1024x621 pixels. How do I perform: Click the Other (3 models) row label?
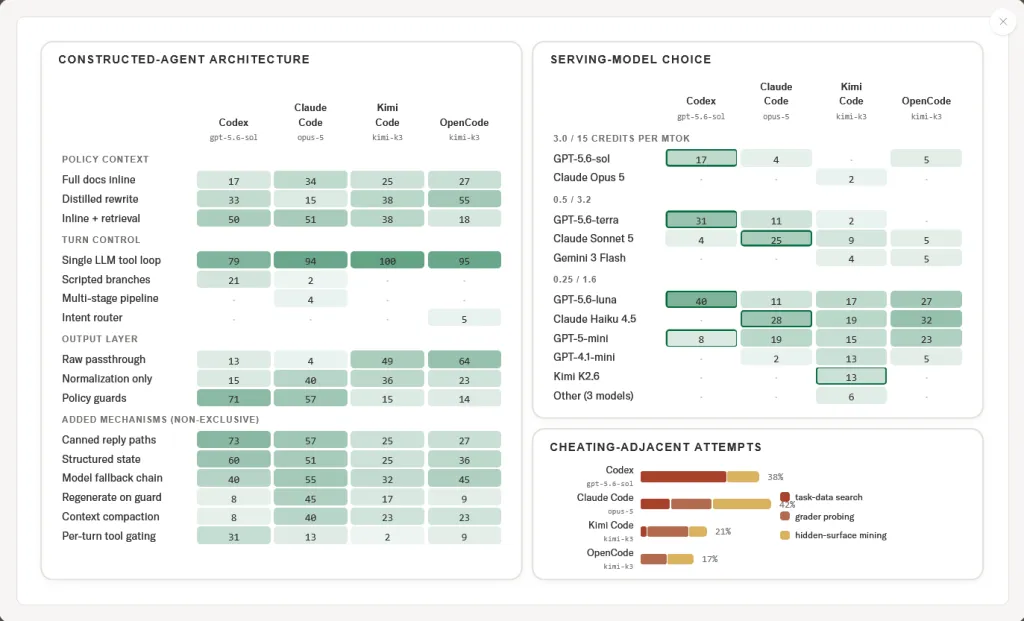click(593, 396)
